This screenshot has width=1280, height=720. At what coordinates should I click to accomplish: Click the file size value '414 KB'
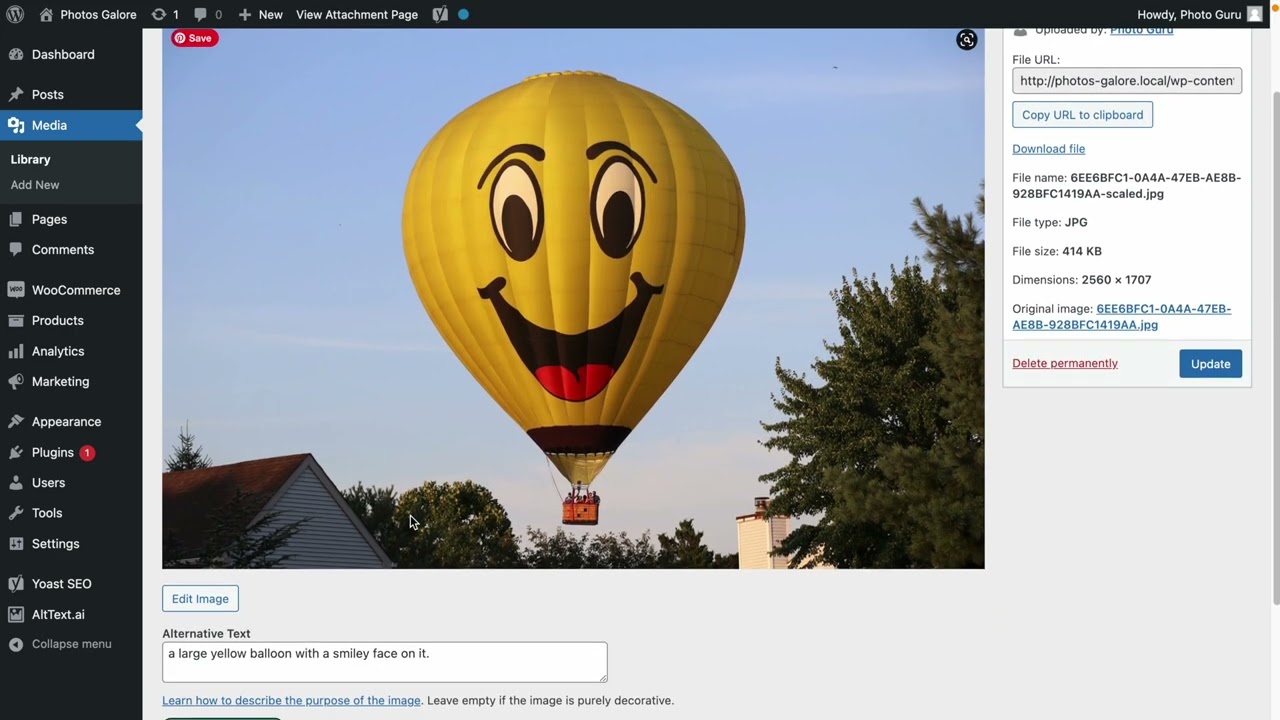(1082, 251)
